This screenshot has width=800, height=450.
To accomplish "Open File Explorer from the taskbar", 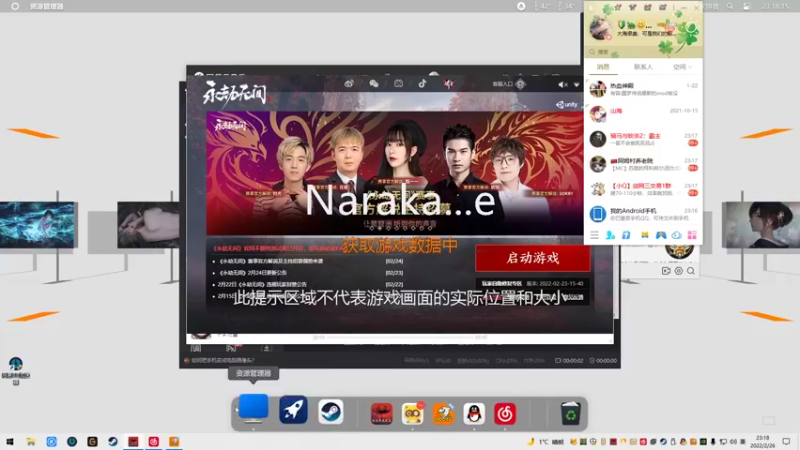I will tap(31, 442).
